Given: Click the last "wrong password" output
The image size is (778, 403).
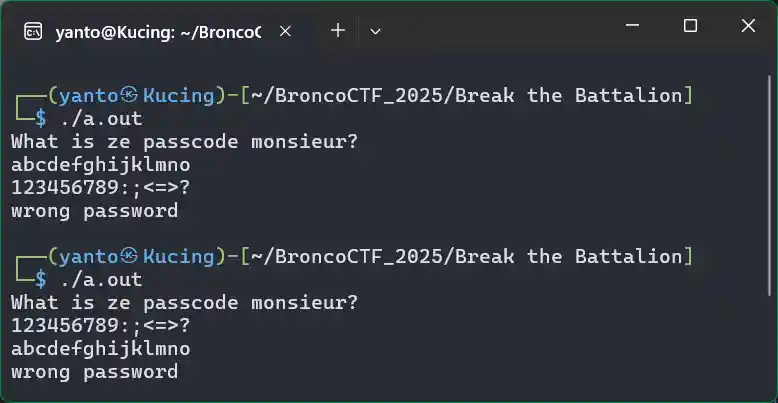Looking at the screenshot, I should (94, 372).
